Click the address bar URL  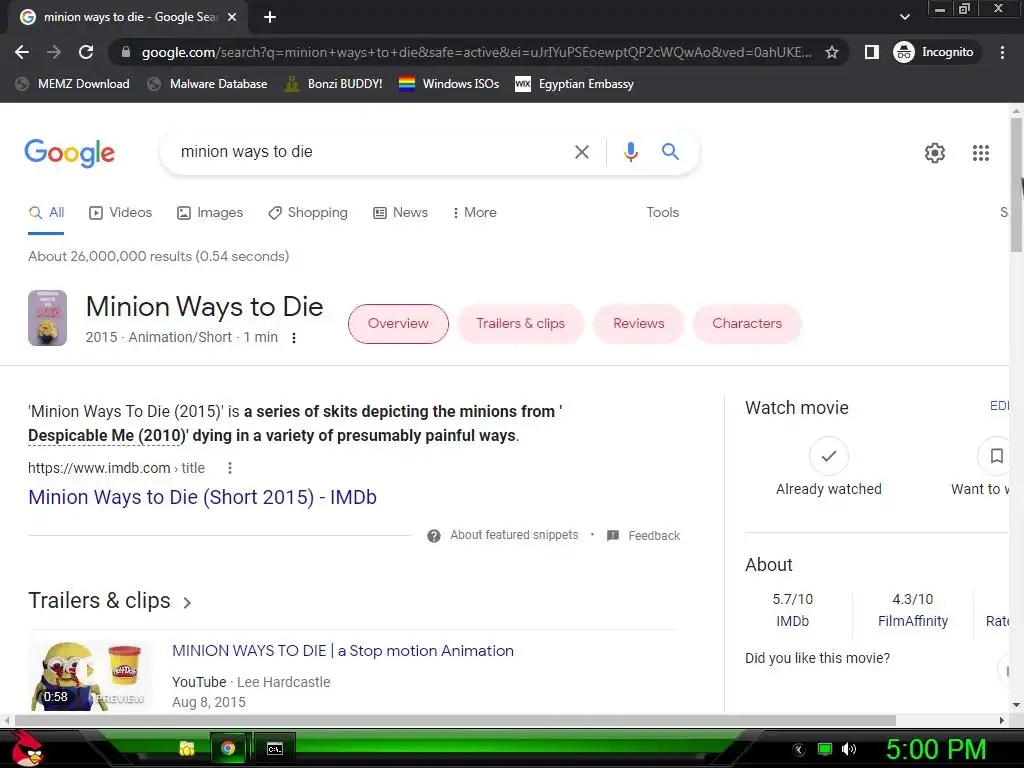476,52
